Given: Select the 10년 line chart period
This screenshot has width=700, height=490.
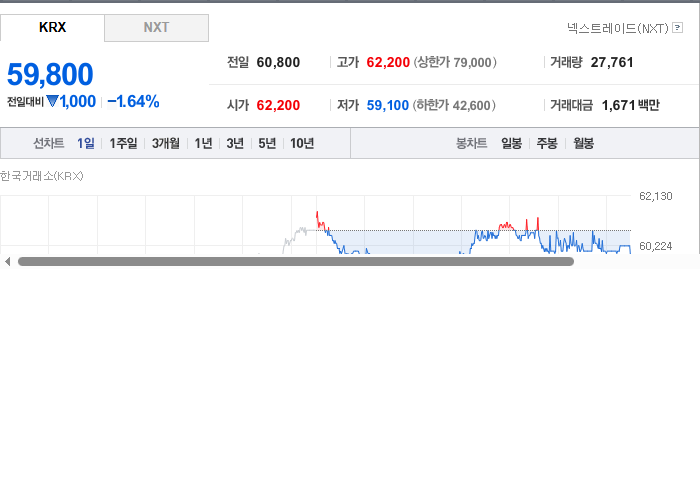Looking at the screenshot, I should point(302,143).
